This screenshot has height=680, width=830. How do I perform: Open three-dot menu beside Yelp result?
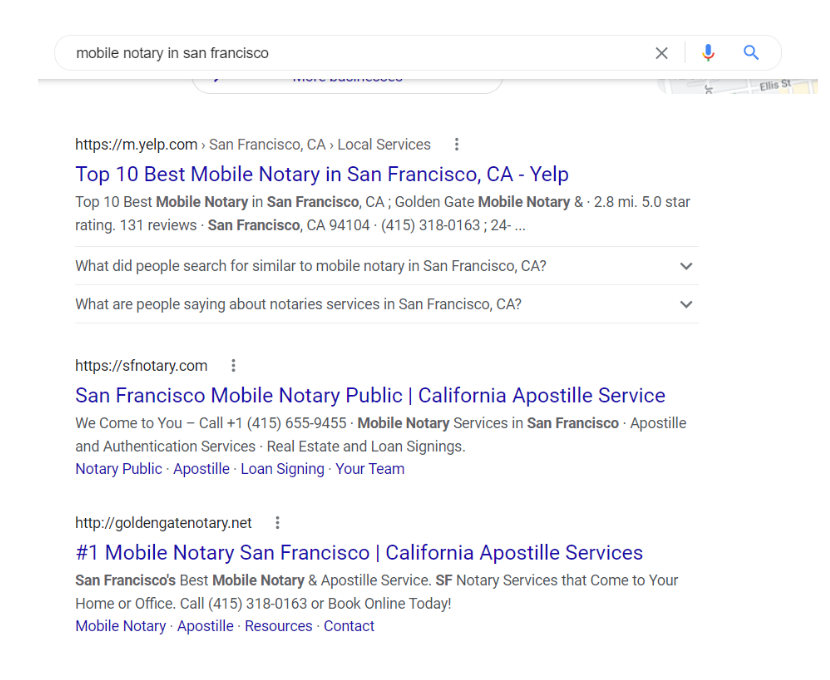(x=457, y=145)
